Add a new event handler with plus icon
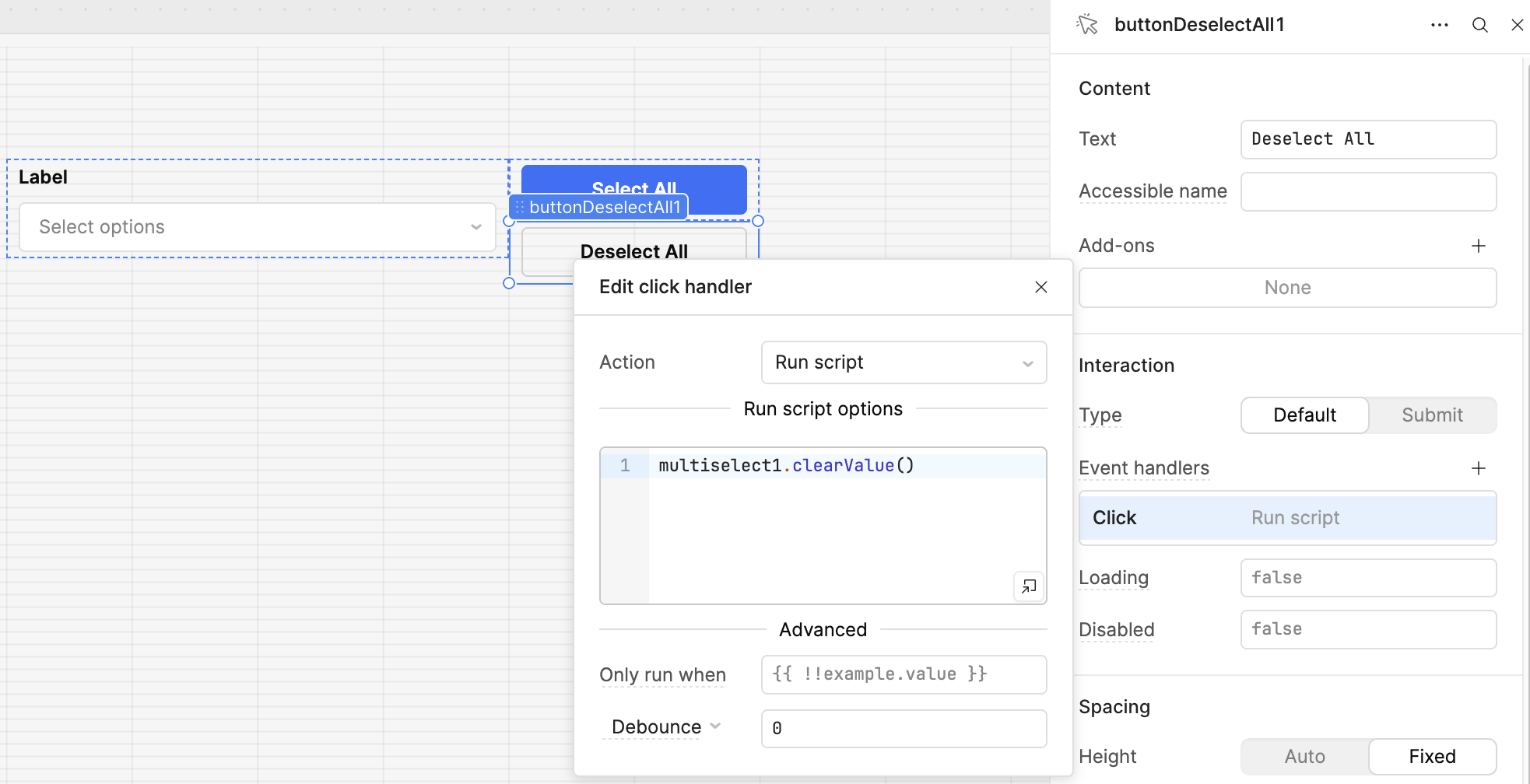The height and width of the screenshot is (784, 1530). [x=1478, y=468]
